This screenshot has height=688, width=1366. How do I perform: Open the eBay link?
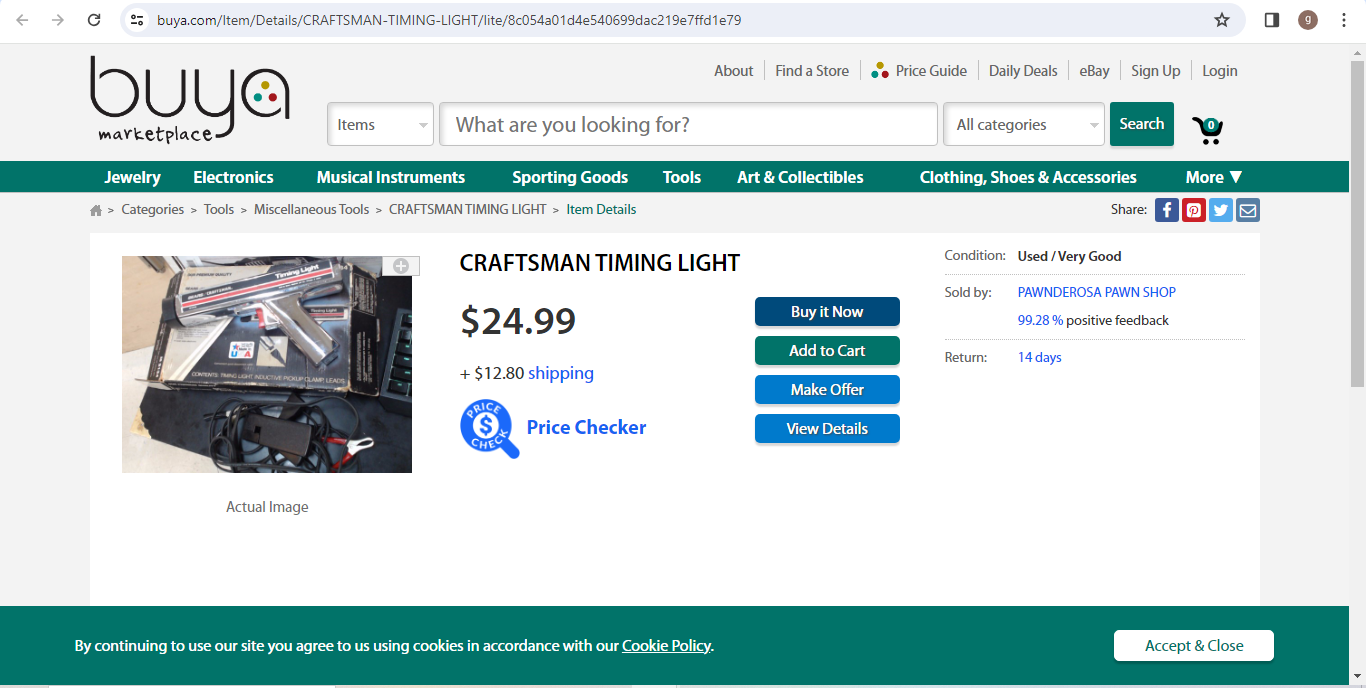tap(1094, 71)
